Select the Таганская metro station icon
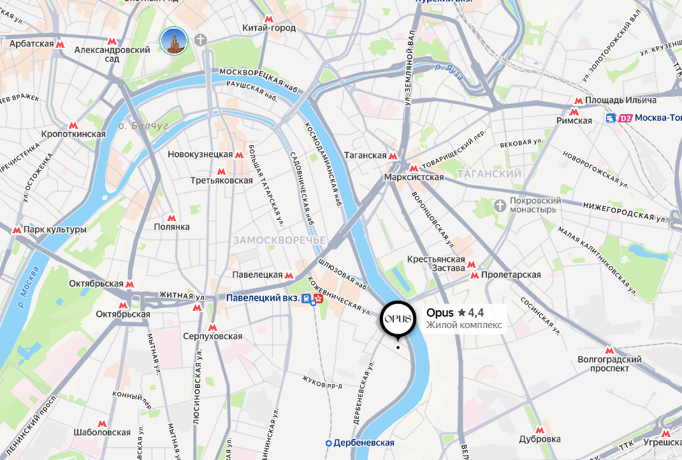682x460 pixels. 393,156
